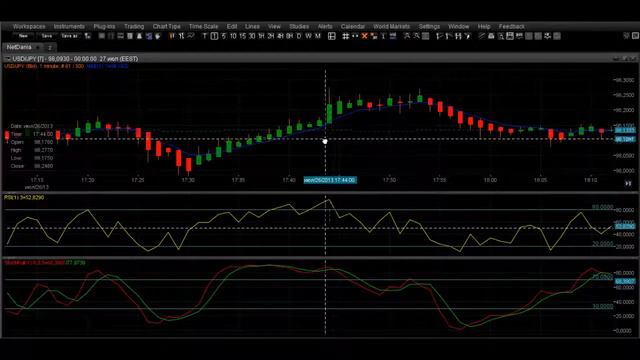Click the top-right window tile icon

pos(636,36)
